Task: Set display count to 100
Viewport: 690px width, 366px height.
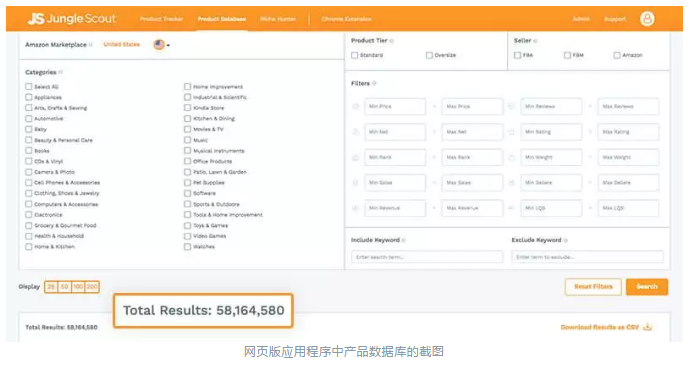Action: point(78,287)
